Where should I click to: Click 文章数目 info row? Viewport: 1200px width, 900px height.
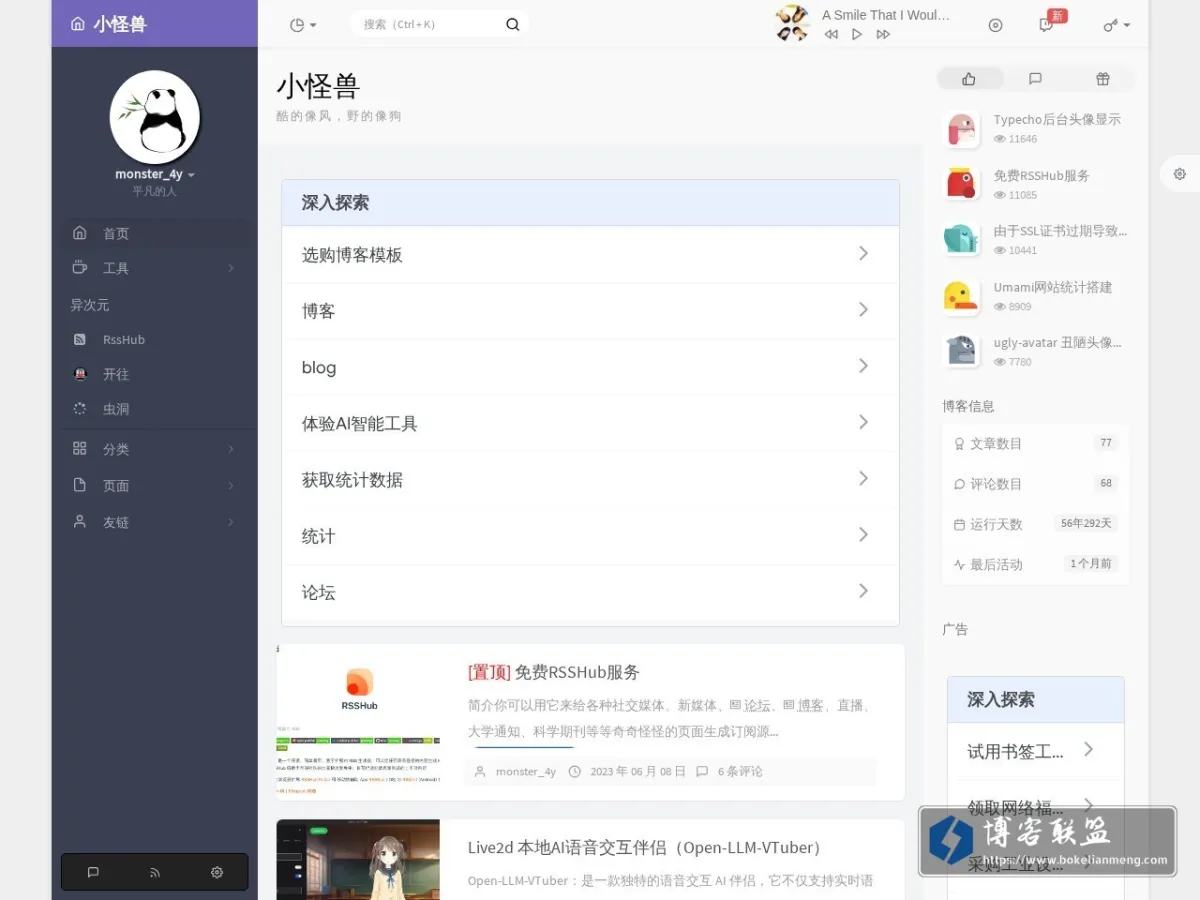click(x=1036, y=443)
